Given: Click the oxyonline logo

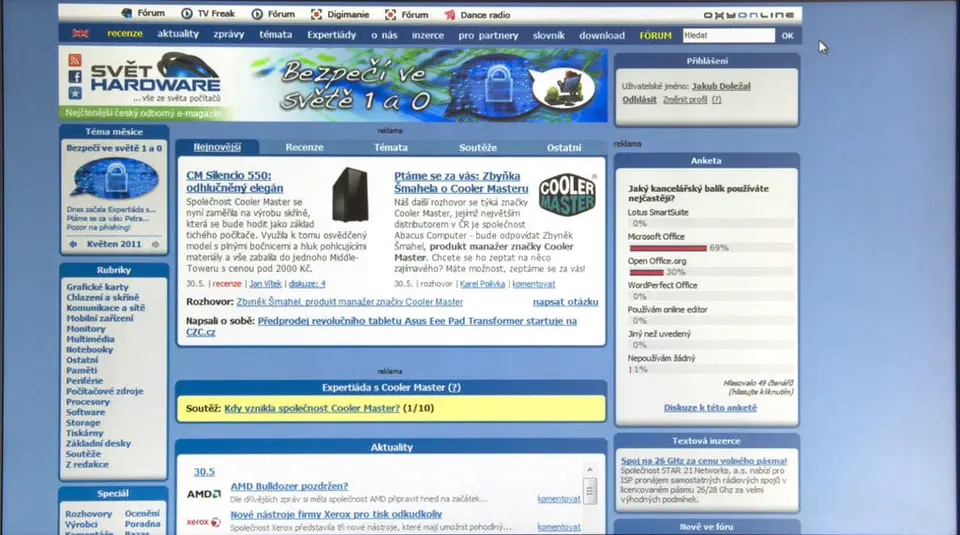Looking at the screenshot, I should [x=748, y=15].
